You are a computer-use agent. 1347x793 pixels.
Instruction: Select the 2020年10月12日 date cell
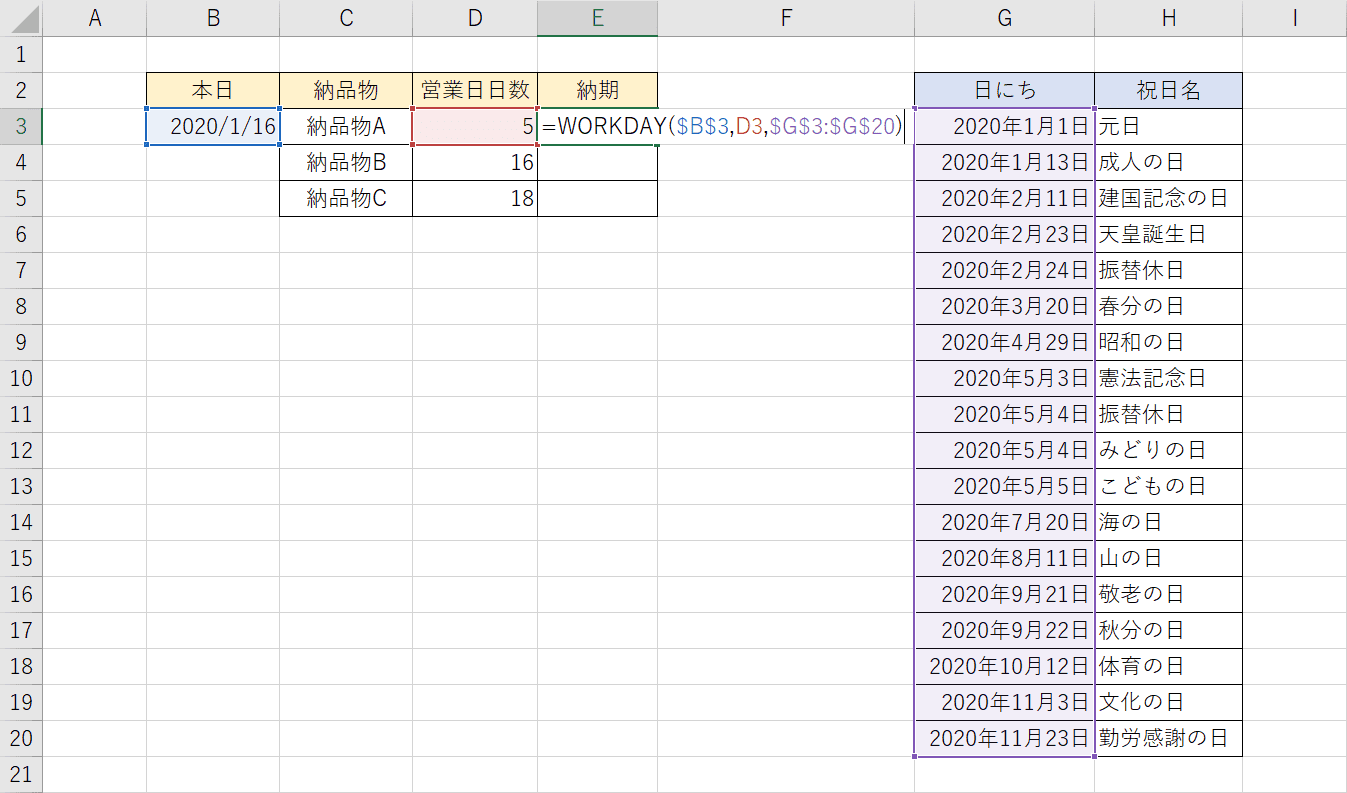tap(1004, 666)
